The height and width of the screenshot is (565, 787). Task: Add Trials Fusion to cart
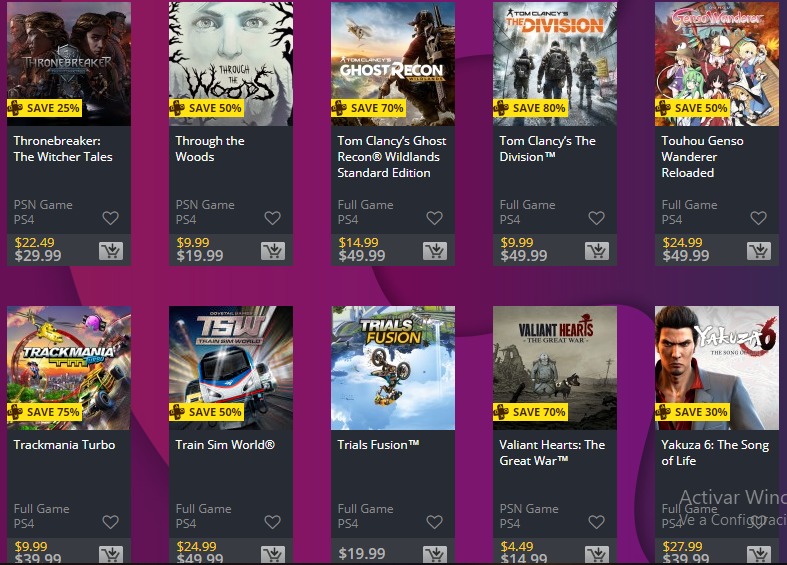(x=435, y=554)
